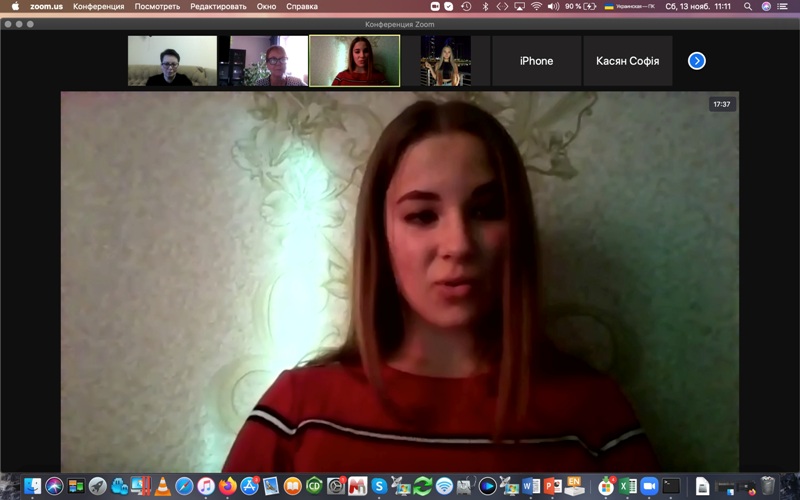The width and height of the screenshot is (800, 500).
Task: Open Mission Control in the Dock
Action: pyautogui.click(x=76, y=486)
